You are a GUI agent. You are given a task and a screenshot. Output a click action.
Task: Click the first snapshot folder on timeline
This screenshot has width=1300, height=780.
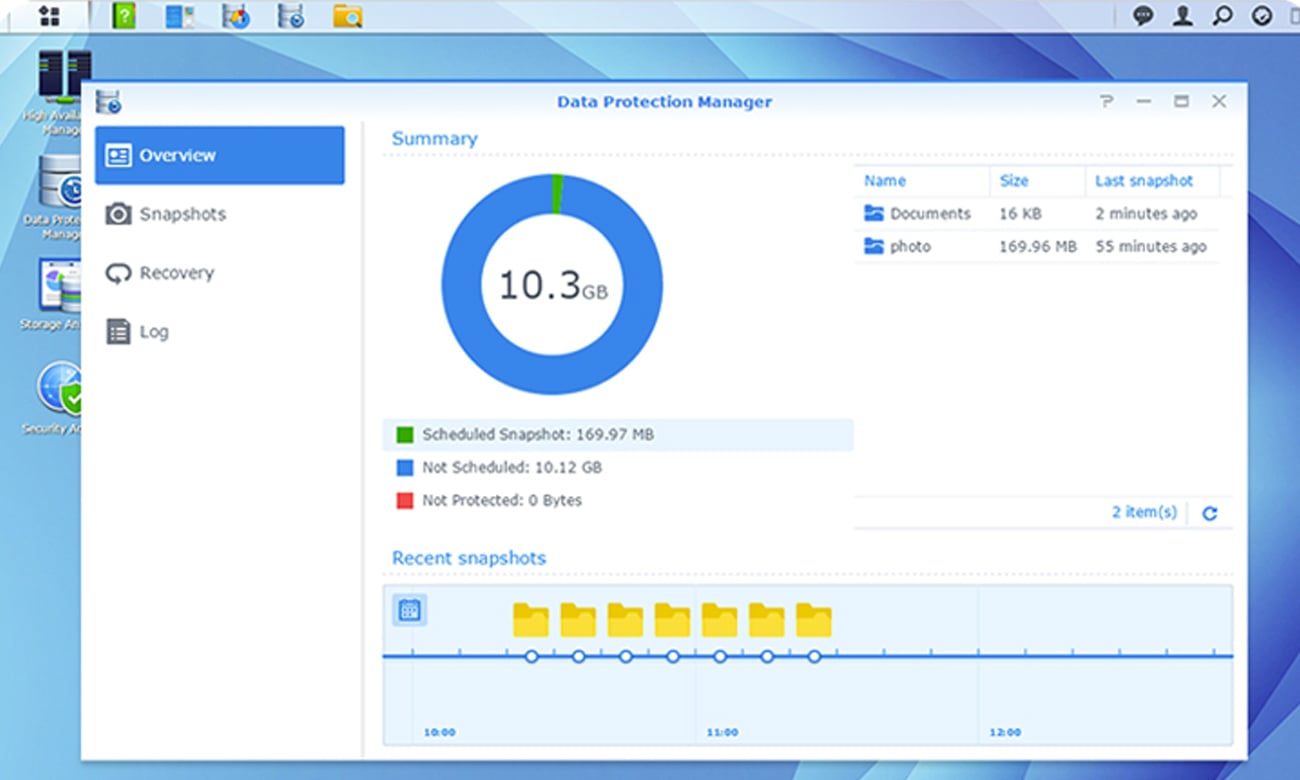(x=531, y=620)
